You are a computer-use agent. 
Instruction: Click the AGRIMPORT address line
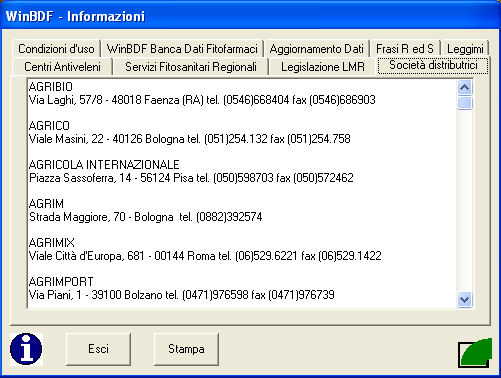pyautogui.click(x=182, y=295)
